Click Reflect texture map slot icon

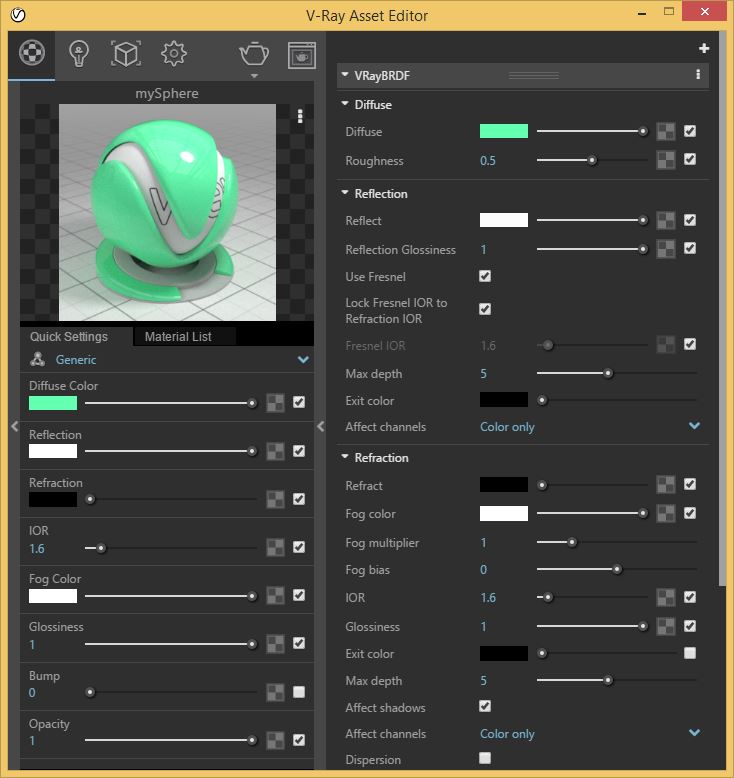(666, 220)
